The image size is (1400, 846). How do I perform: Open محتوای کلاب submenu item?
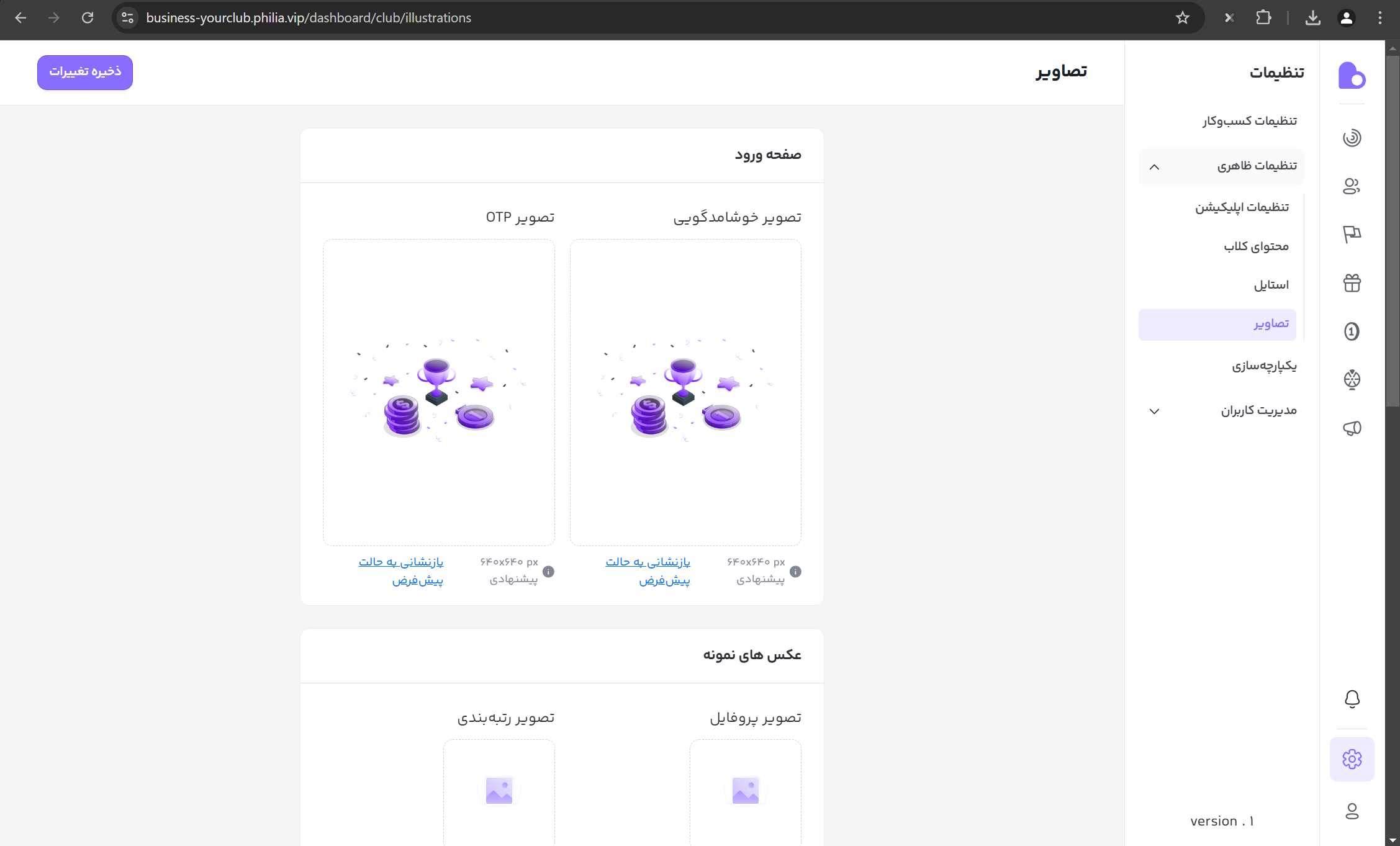pos(1256,246)
